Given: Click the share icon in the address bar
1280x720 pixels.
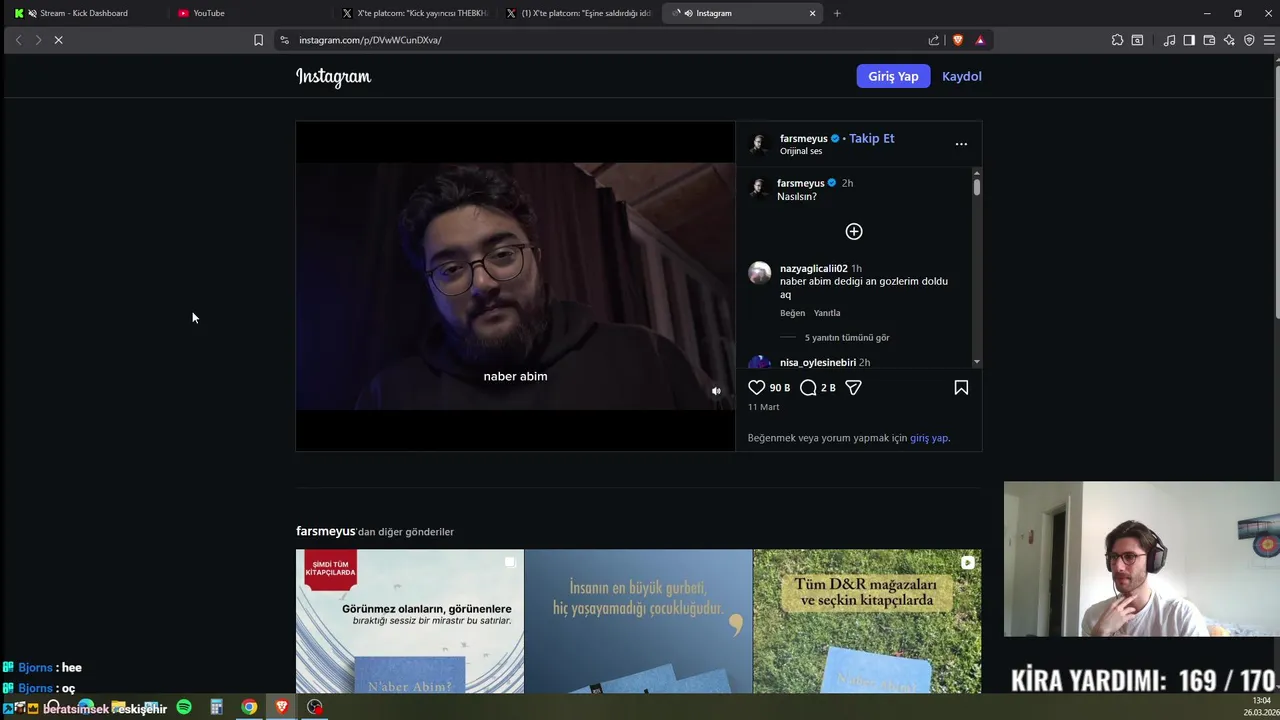Looking at the screenshot, I should [934, 40].
